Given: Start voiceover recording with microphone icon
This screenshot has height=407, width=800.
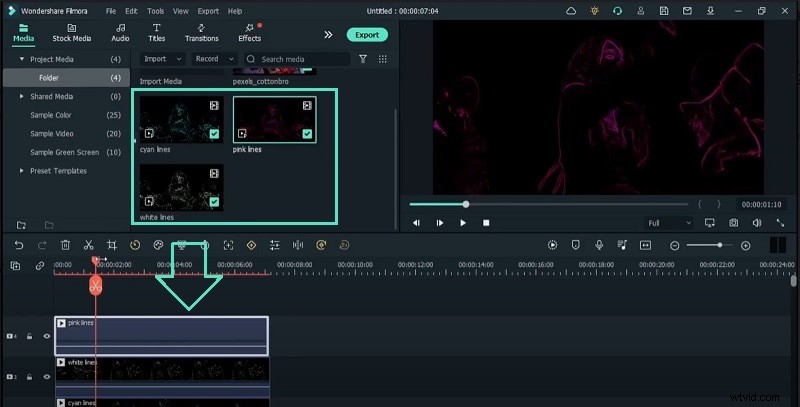Looking at the screenshot, I should pos(598,245).
